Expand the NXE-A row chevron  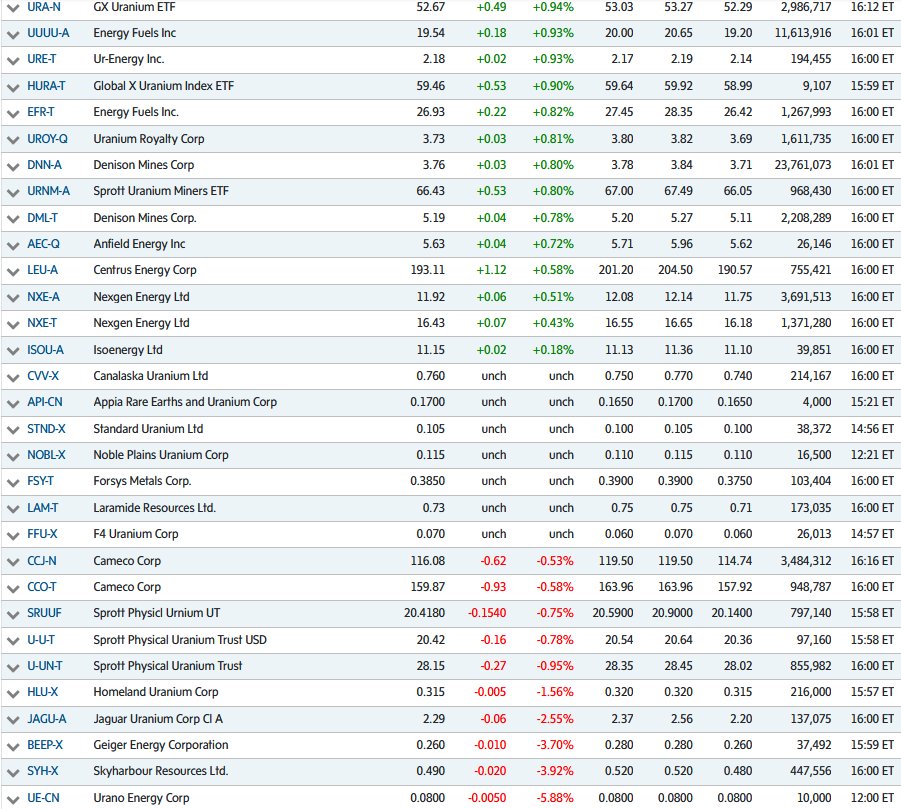pos(13,298)
